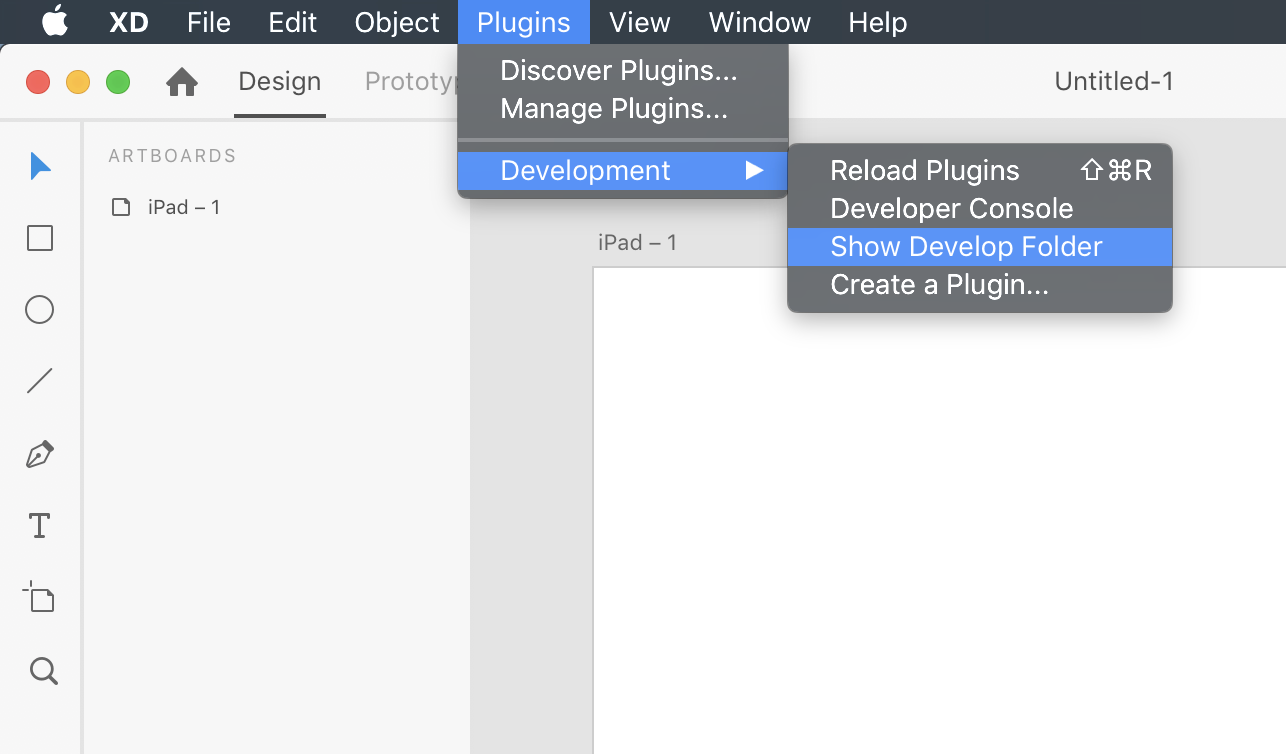Screen dimensions: 1286x754
Task: Open the Edit menu
Action: click(x=293, y=22)
